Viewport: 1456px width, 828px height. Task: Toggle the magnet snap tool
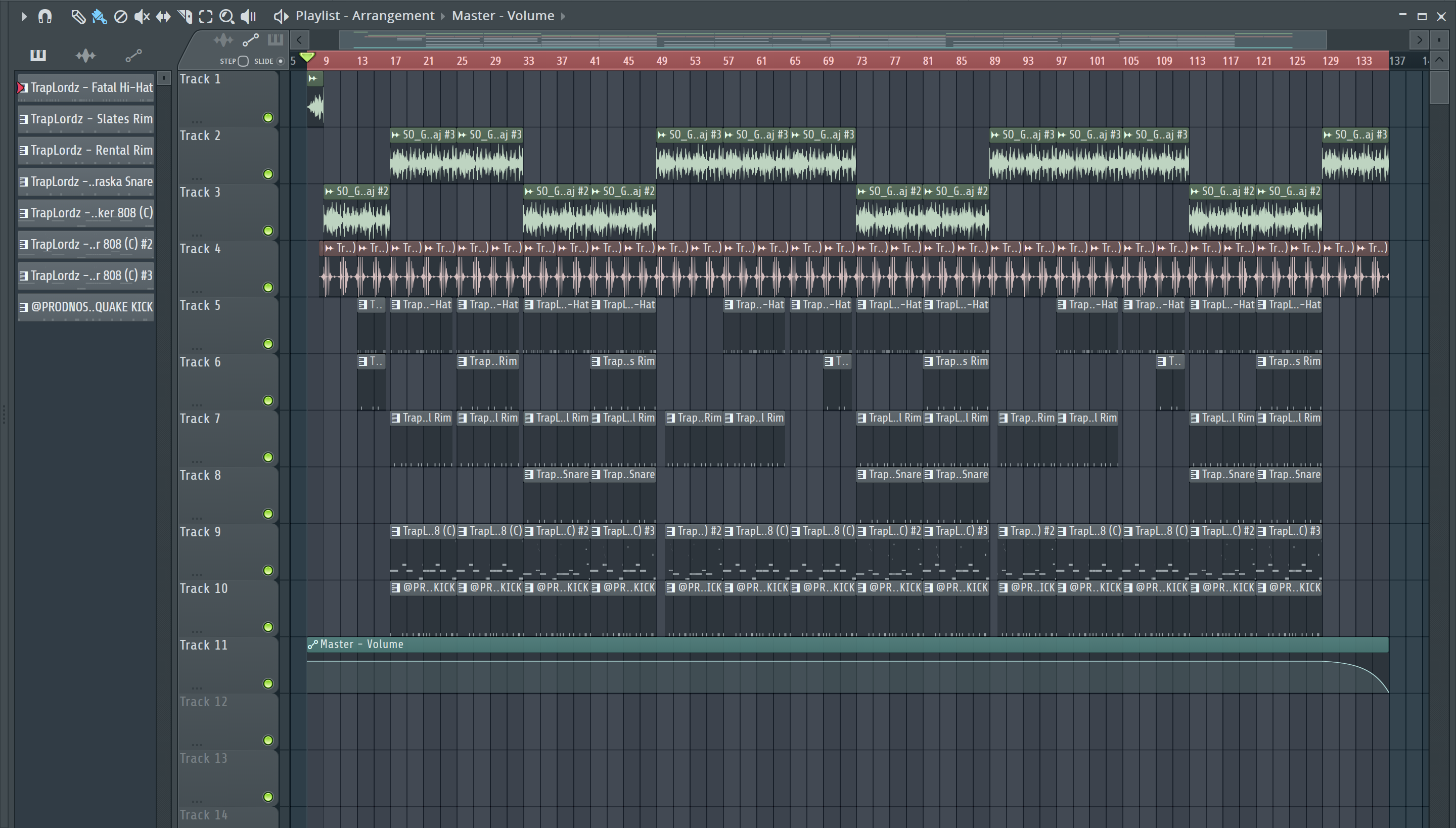coord(45,17)
